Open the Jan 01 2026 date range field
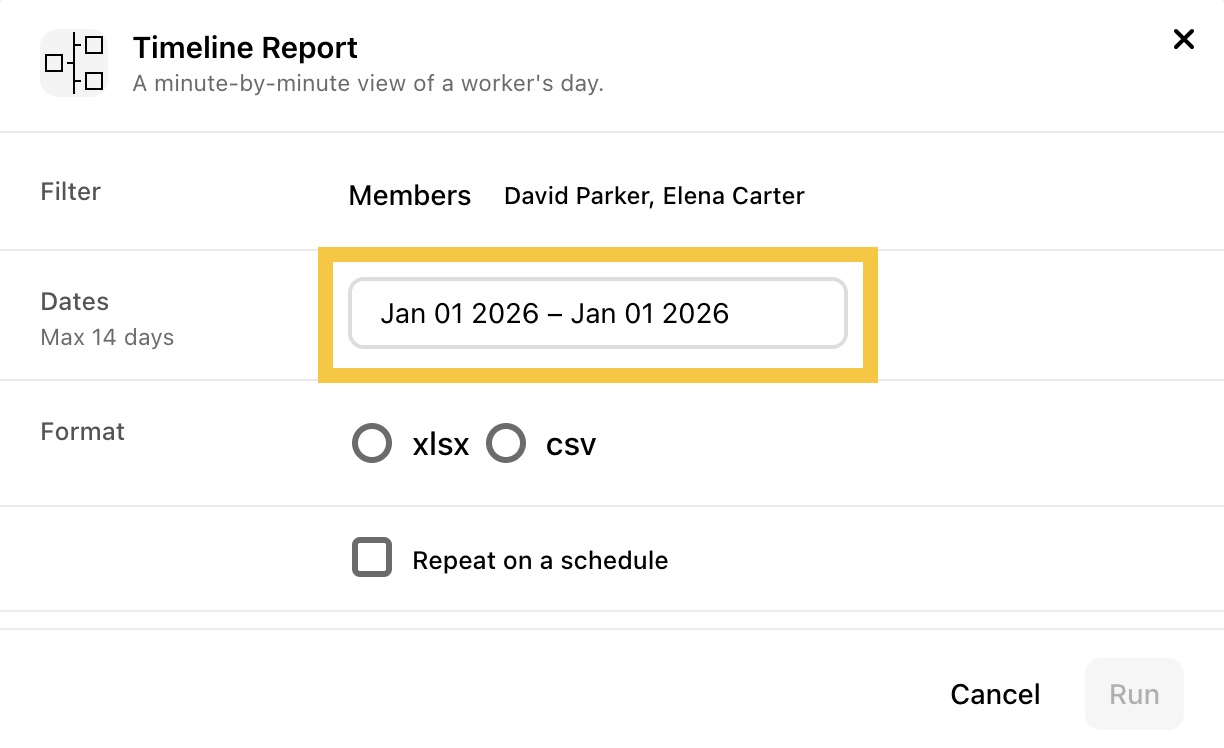This screenshot has width=1224, height=748. pyautogui.click(x=598, y=314)
